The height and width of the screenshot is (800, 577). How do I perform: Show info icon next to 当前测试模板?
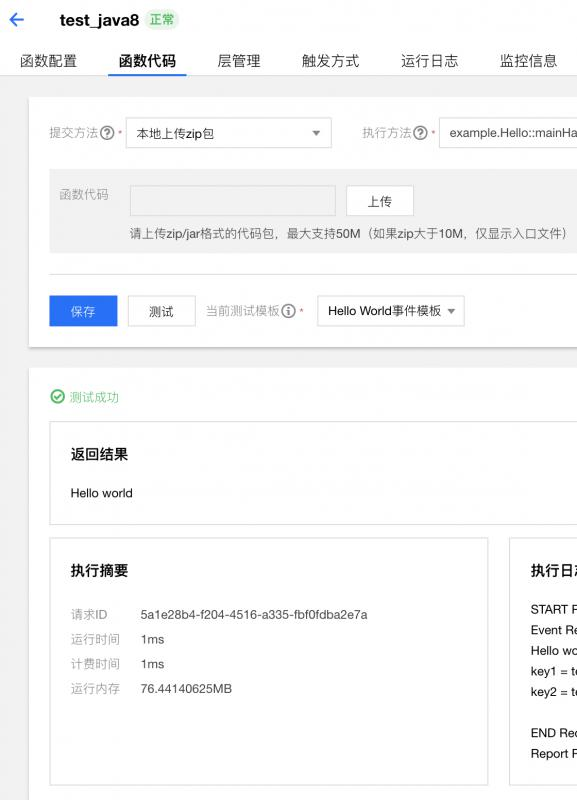pyautogui.click(x=288, y=311)
